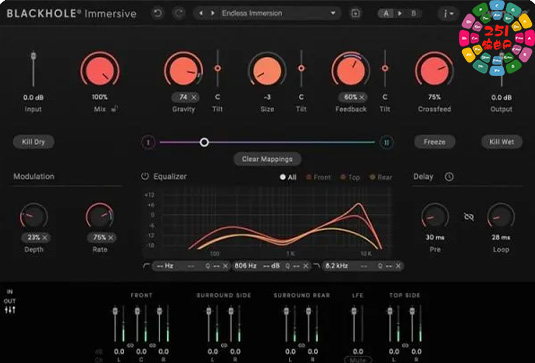
Task: Click the high shelf filter shape icon
Action: coord(316,266)
